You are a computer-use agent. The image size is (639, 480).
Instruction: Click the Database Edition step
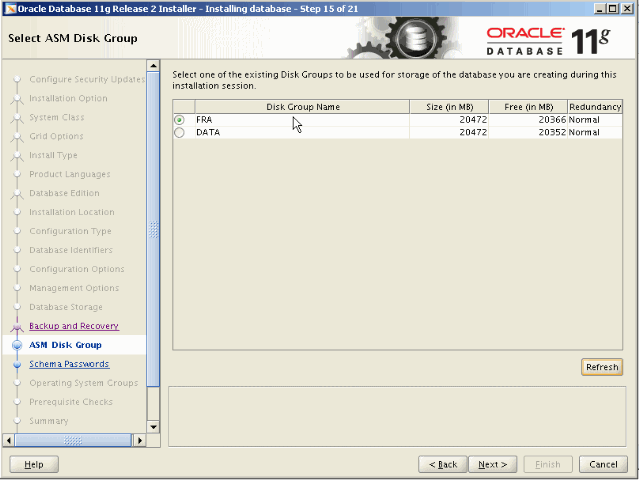(x=64, y=193)
